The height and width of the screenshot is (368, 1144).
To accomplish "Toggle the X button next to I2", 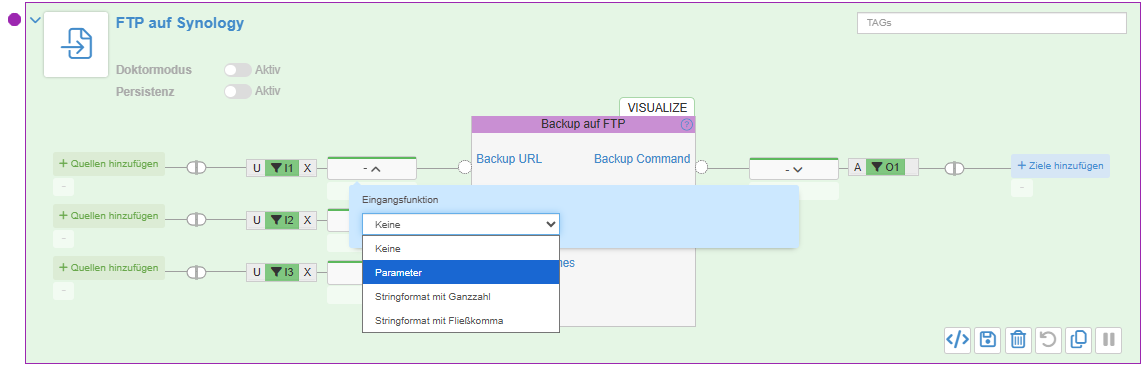I will coord(308,219).
